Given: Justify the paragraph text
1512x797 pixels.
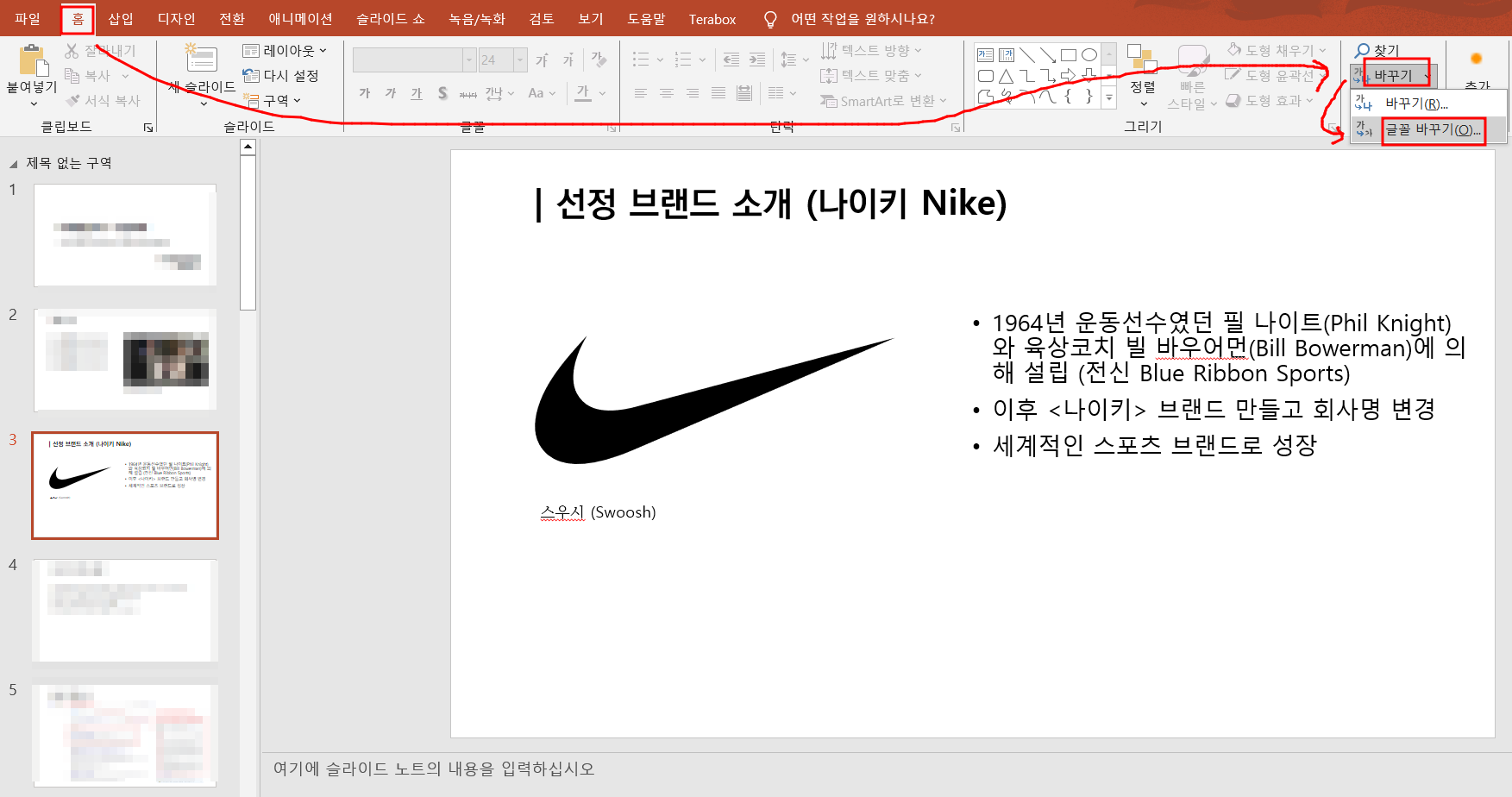Looking at the screenshot, I should [x=718, y=93].
